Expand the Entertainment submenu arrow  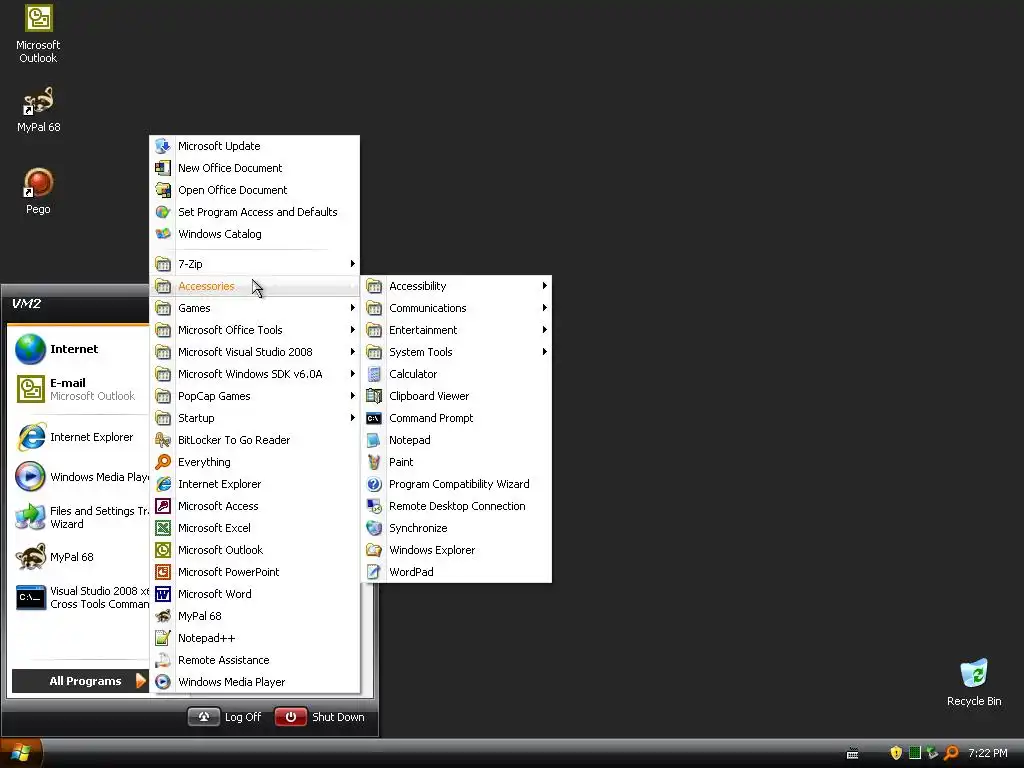pyautogui.click(x=545, y=330)
